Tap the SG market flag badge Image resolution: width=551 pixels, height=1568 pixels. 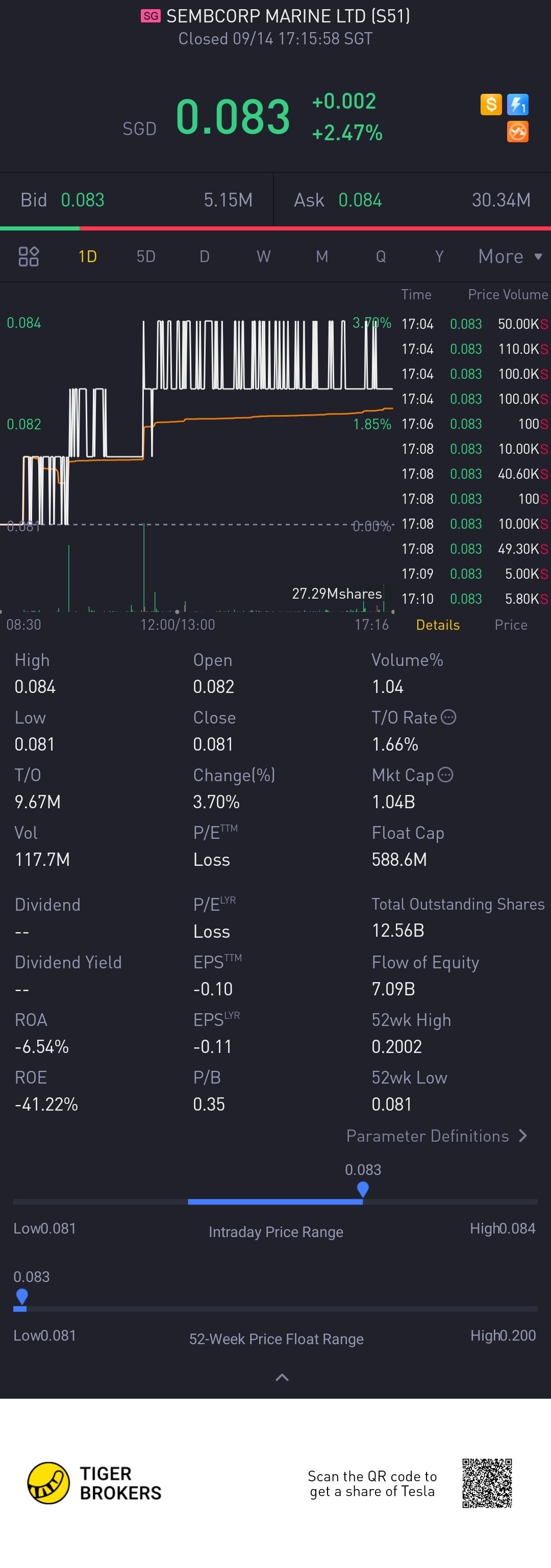click(x=151, y=16)
